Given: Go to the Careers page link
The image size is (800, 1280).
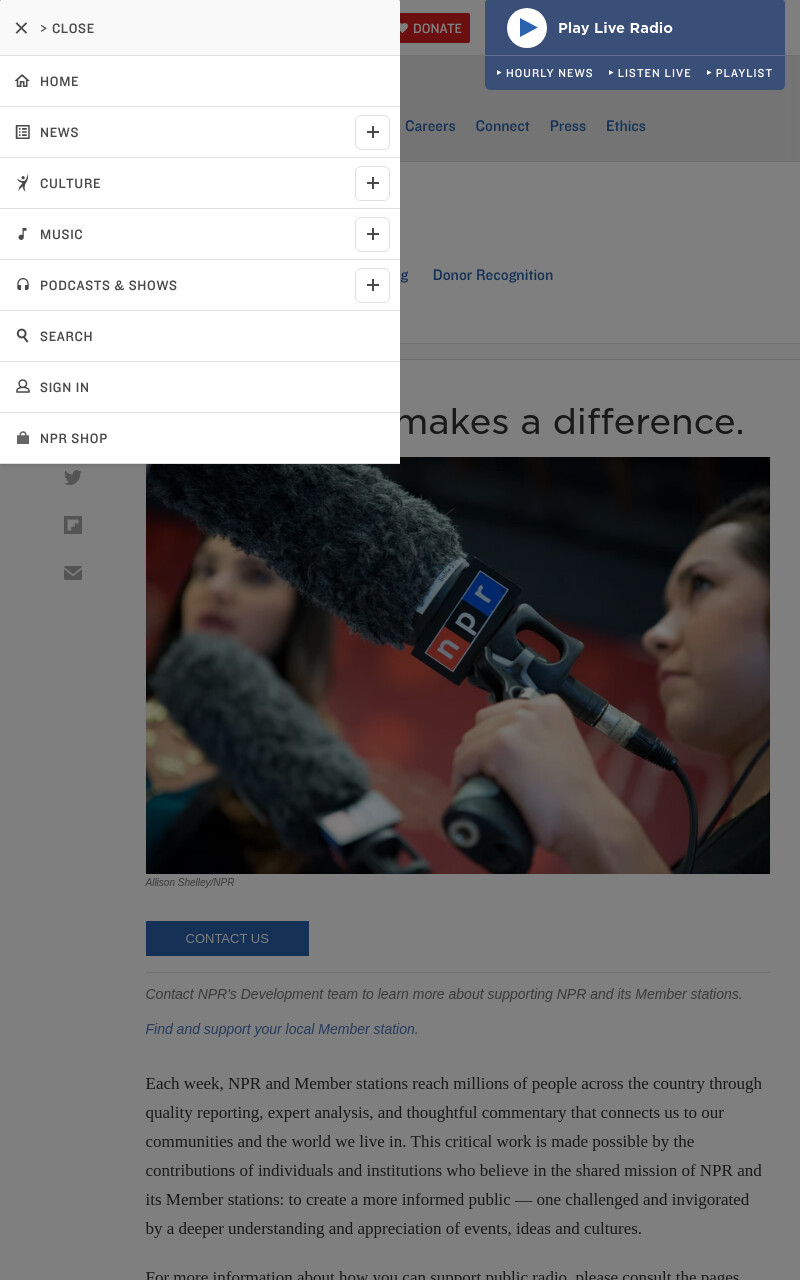Looking at the screenshot, I should tap(430, 126).
